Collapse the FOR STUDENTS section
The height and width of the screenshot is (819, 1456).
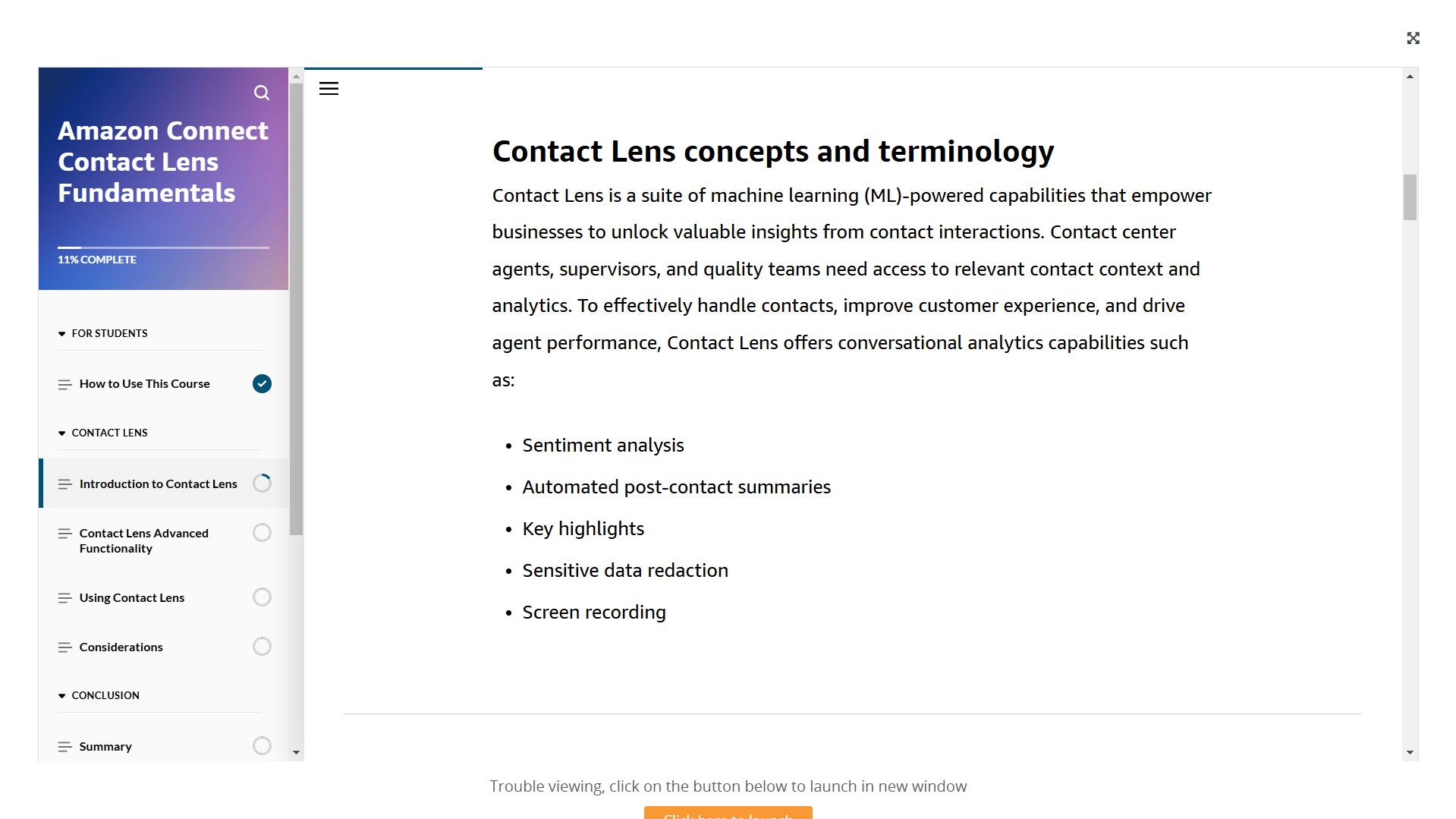62,334
